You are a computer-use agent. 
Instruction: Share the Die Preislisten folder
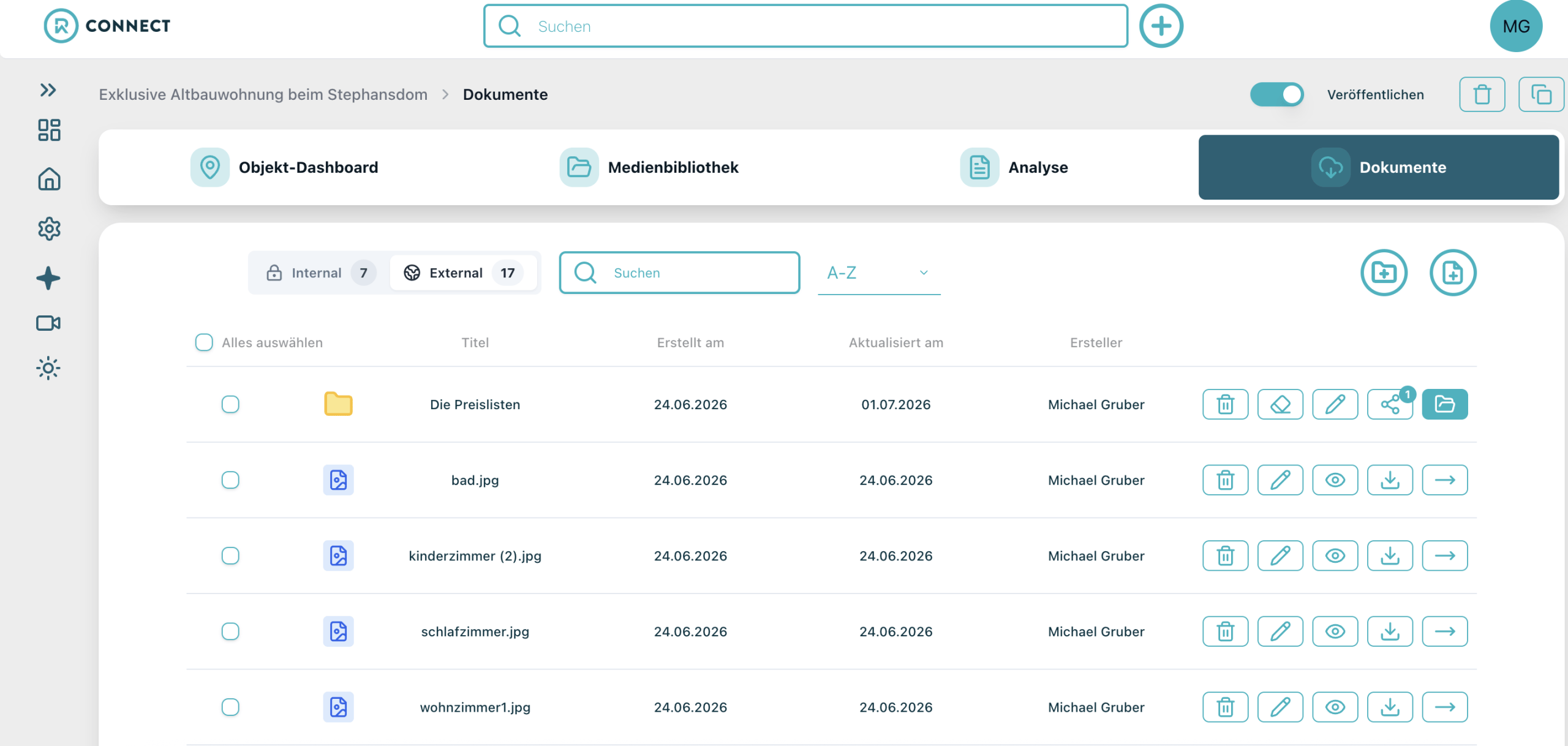point(1390,404)
